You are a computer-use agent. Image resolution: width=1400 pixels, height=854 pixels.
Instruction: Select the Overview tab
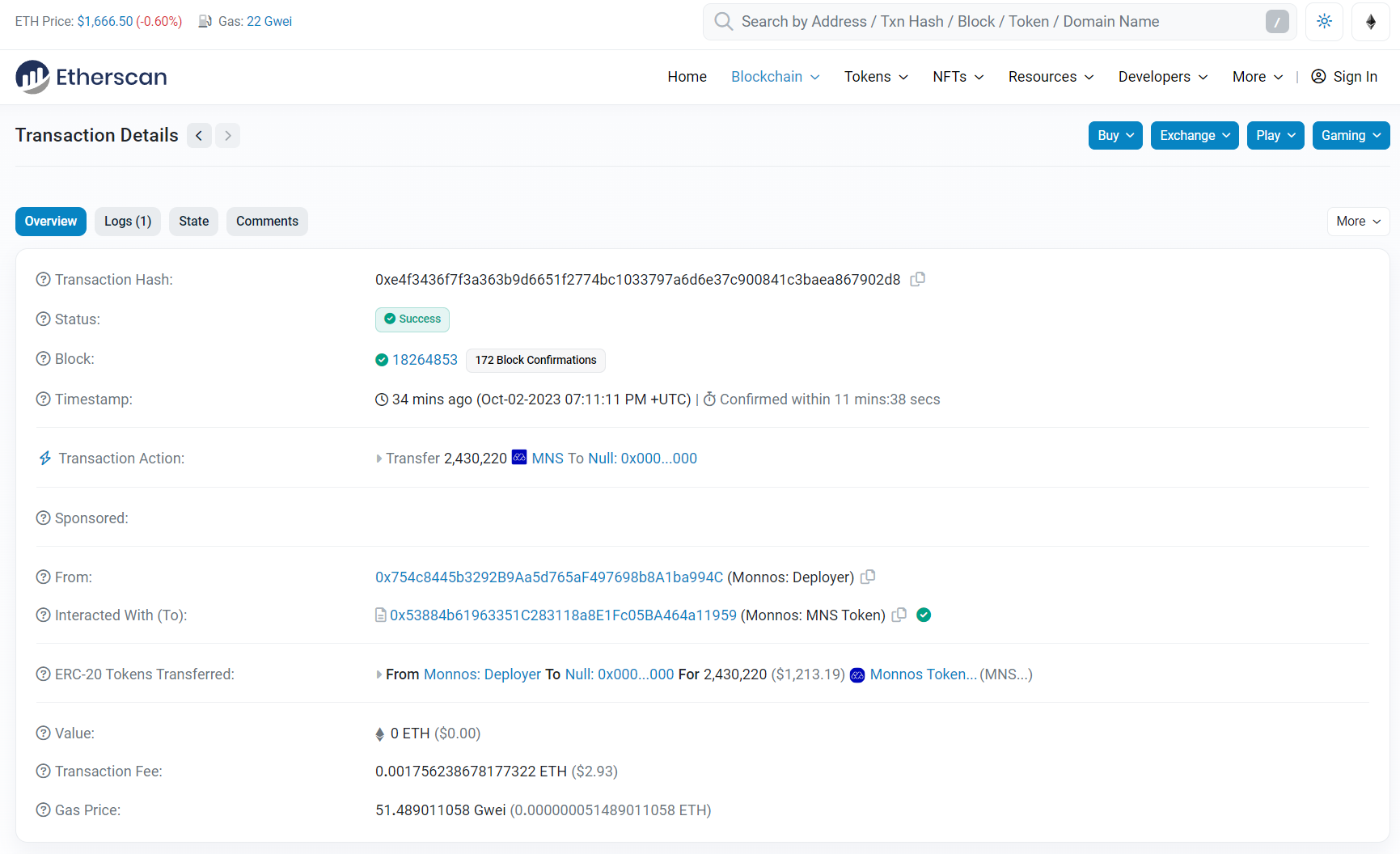51,222
